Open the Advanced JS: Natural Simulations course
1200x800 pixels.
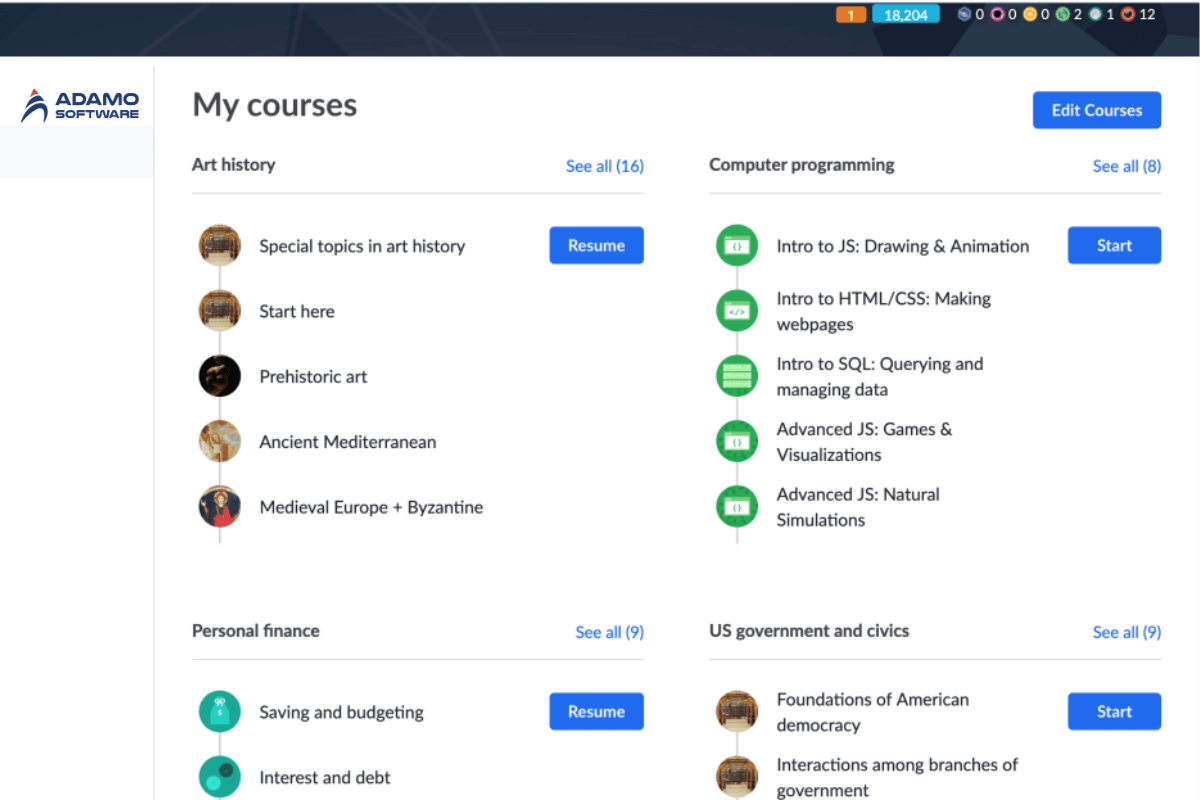(x=857, y=507)
